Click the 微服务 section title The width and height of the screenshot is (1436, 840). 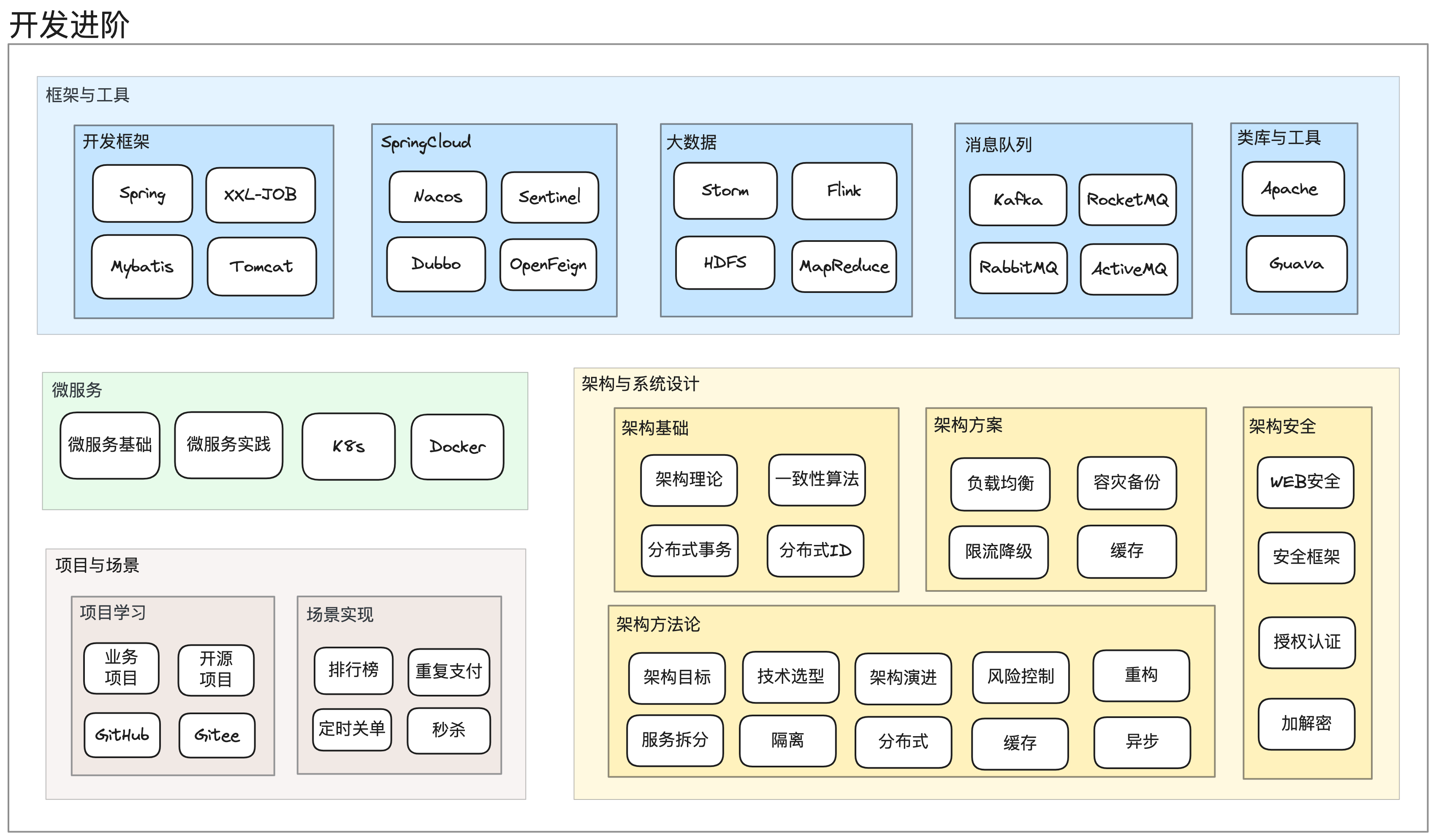(77, 390)
